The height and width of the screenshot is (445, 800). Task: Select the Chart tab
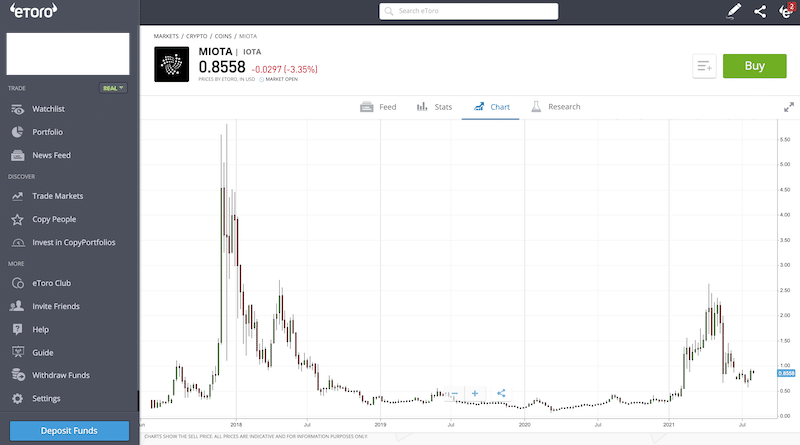[491, 107]
